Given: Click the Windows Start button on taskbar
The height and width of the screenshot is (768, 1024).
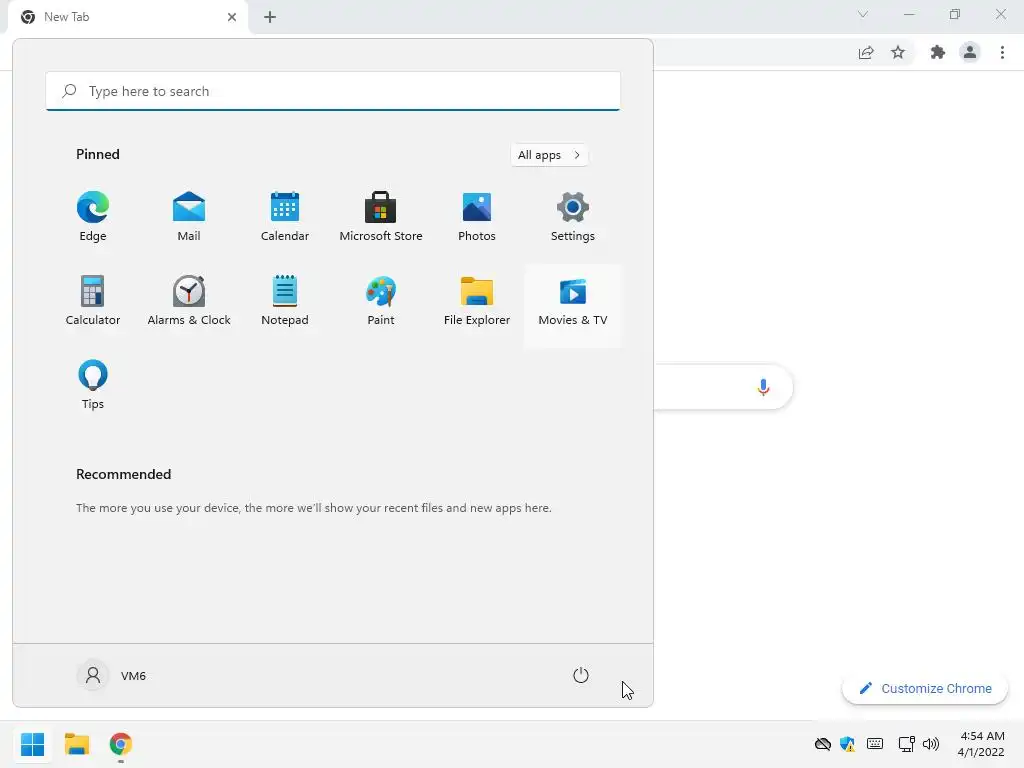Looking at the screenshot, I should click(32, 744).
